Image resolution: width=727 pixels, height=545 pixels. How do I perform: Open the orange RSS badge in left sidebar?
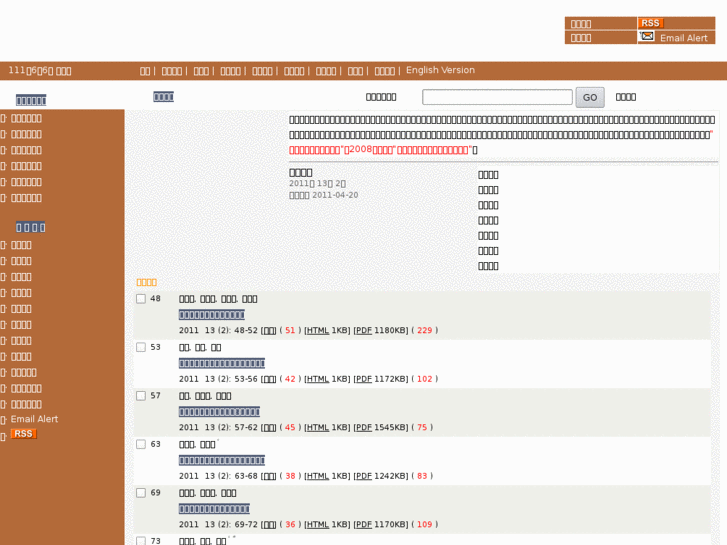[23, 434]
